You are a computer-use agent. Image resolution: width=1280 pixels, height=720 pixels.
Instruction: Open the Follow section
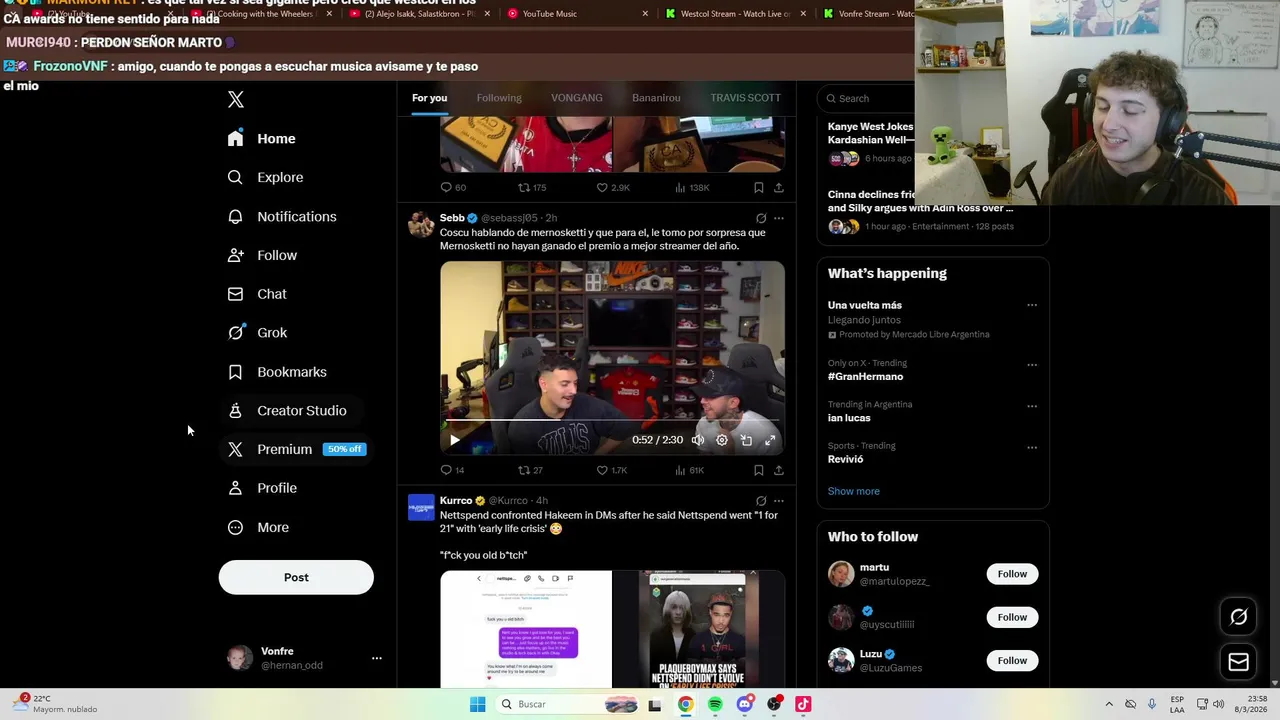click(263, 256)
